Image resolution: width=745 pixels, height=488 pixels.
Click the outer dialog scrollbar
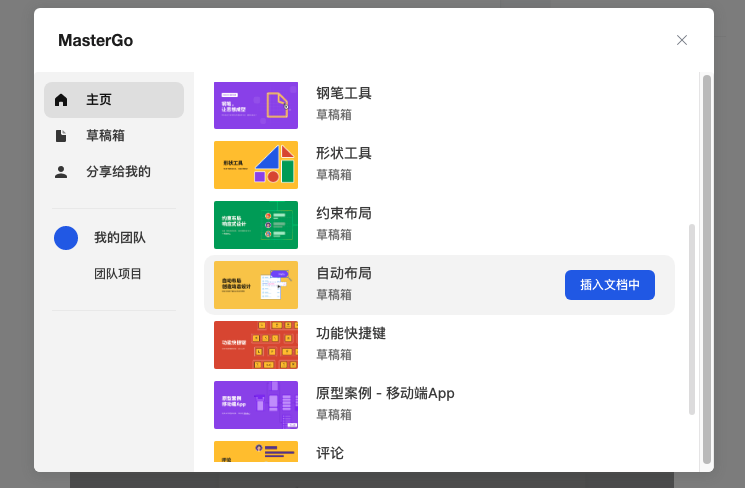(x=707, y=269)
